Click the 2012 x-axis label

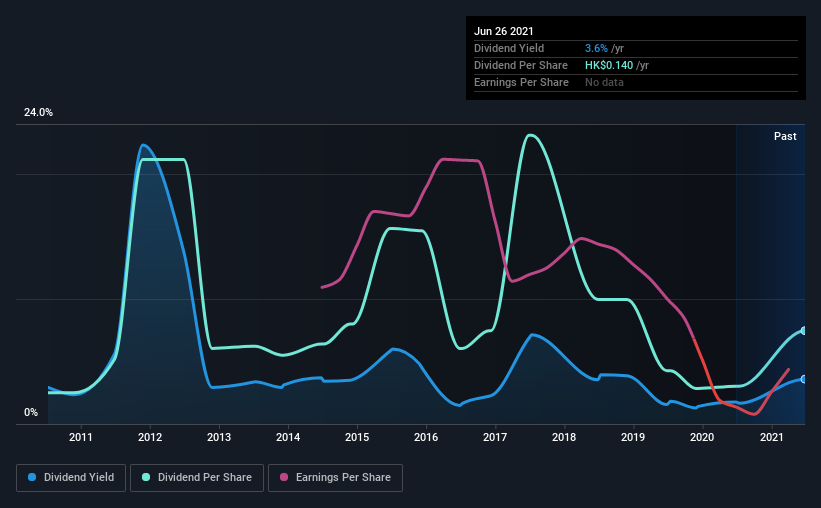tap(150, 437)
